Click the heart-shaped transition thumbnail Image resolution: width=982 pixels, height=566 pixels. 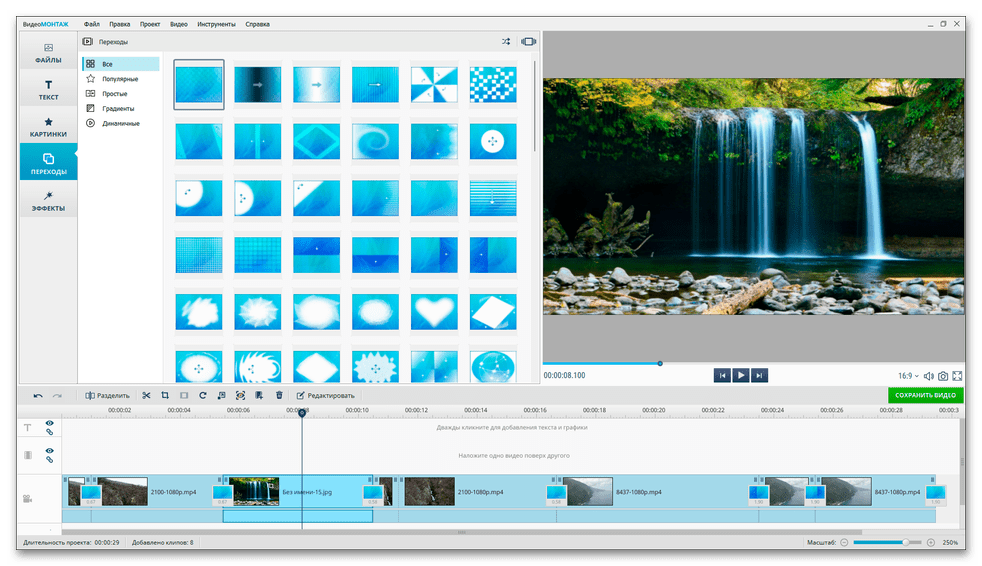tap(434, 311)
